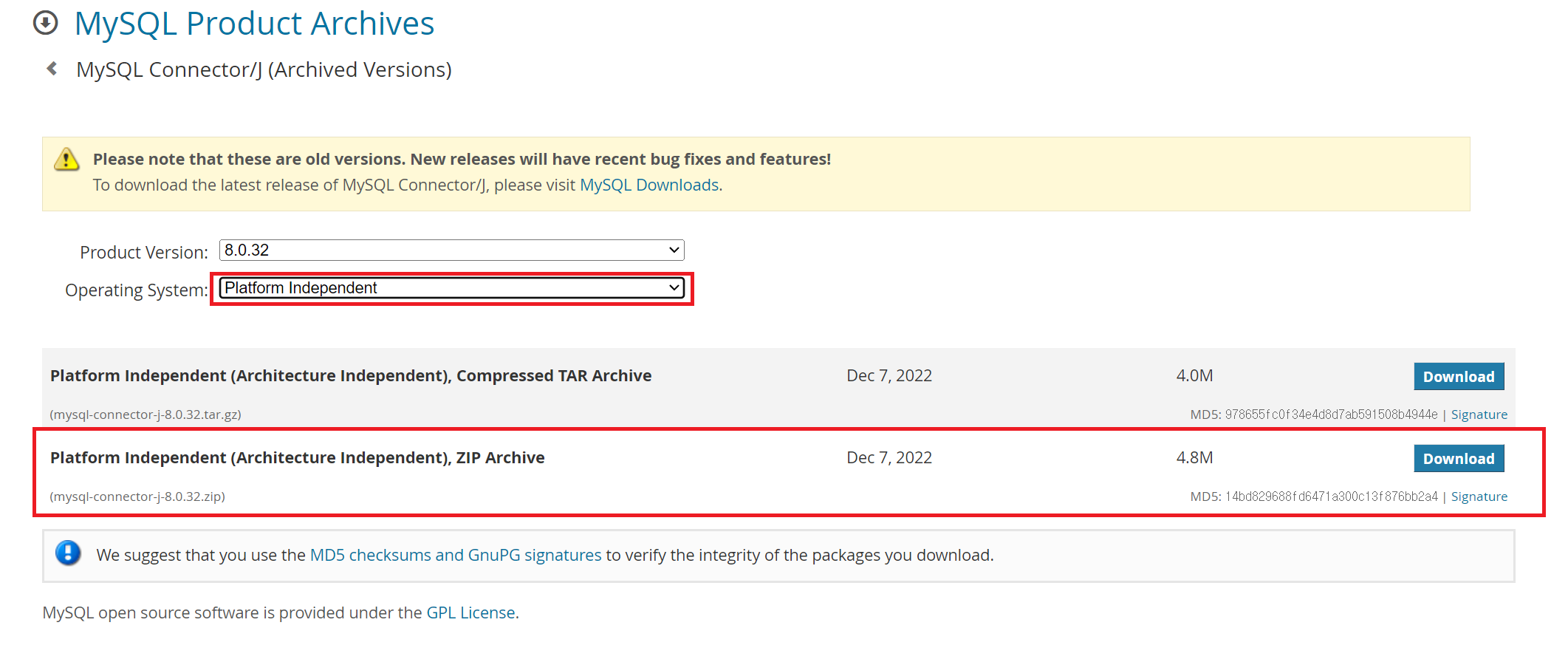The image size is (1568, 662).
Task: Click the bold old versions warning text
Action: click(x=462, y=159)
